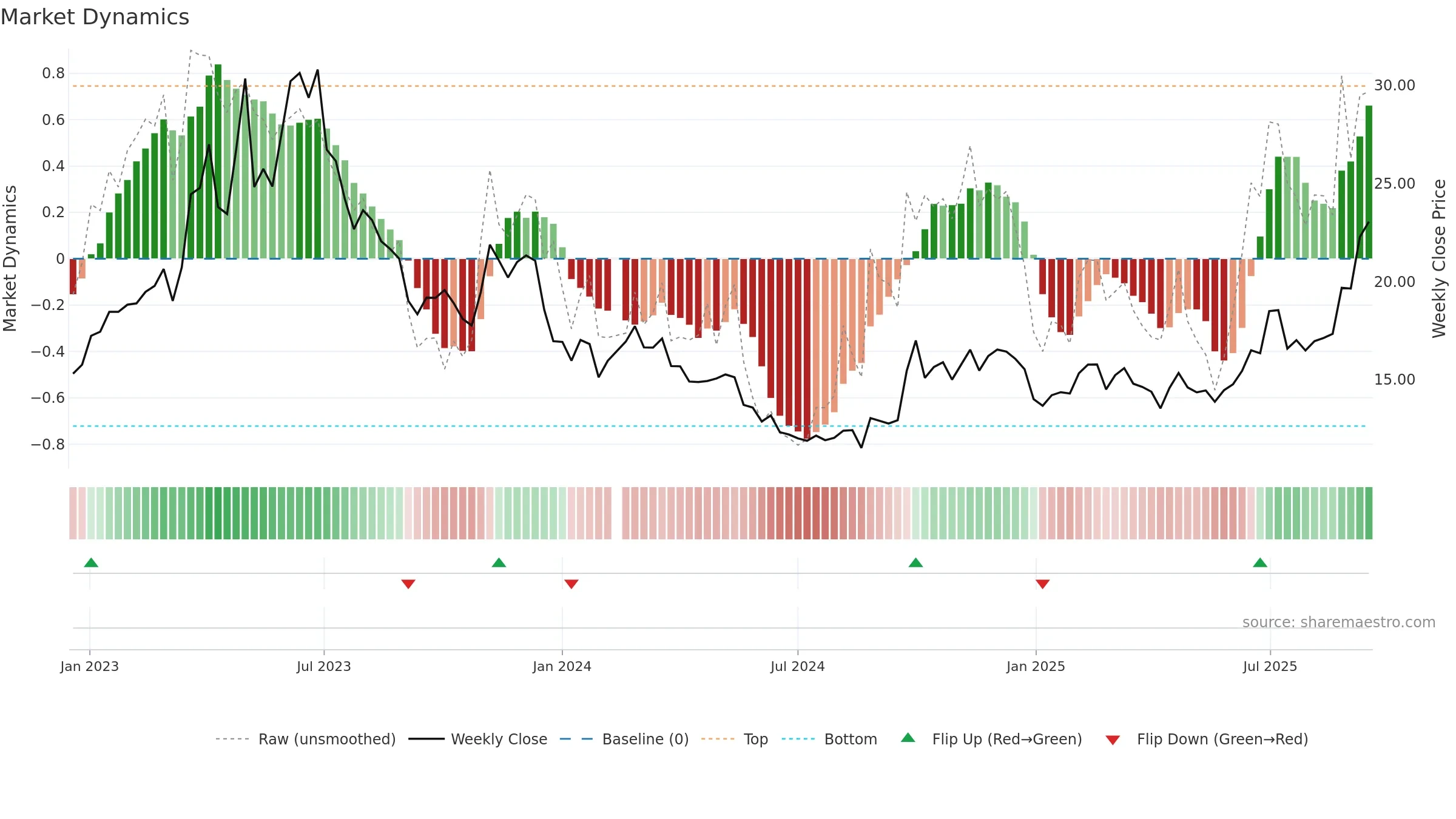The width and height of the screenshot is (1456, 819).
Task: Toggle the Top legend entry
Action: [735, 739]
